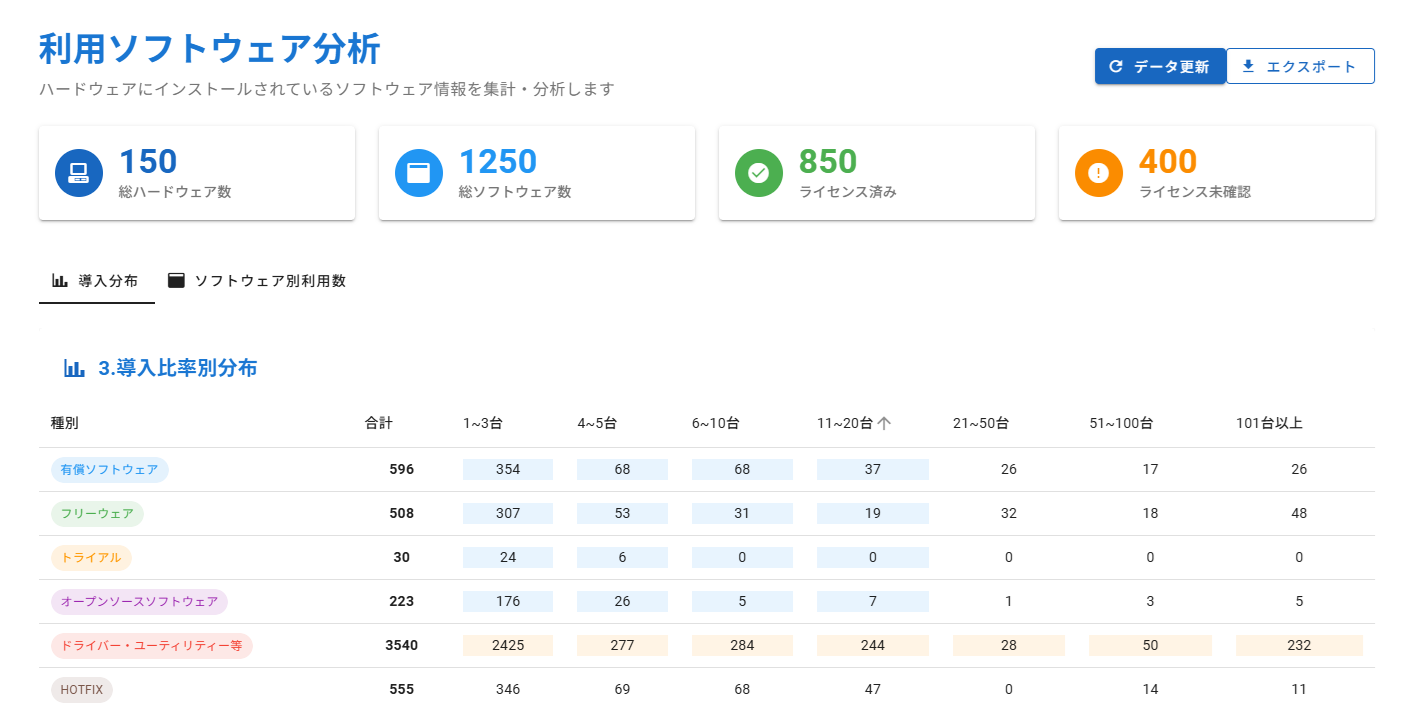Viewport: 1410px width, 706px height.
Task: Sort by the 1~3台 column header
Action: [x=482, y=424]
